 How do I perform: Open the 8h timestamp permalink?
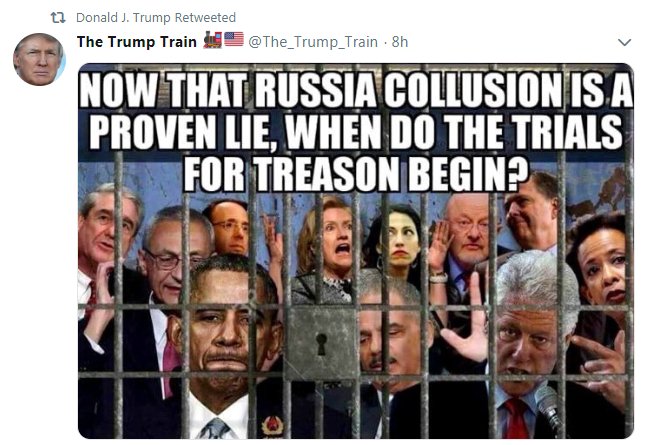[x=400, y=42]
